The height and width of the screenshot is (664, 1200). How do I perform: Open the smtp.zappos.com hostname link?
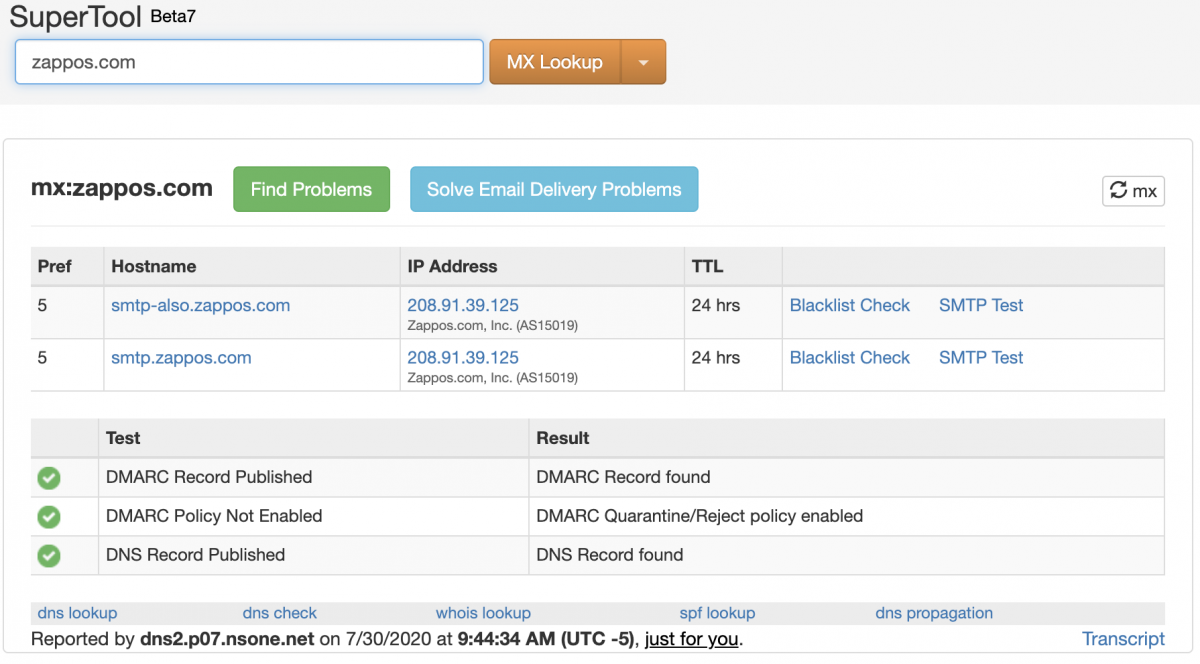pyautogui.click(x=181, y=357)
